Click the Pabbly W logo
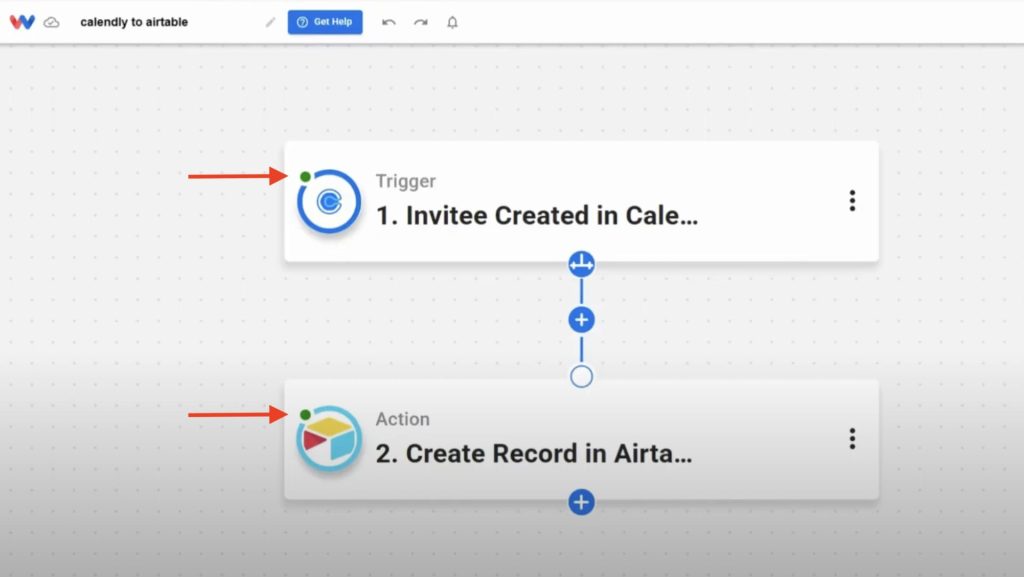The image size is (1024, 577). (22, 22)
